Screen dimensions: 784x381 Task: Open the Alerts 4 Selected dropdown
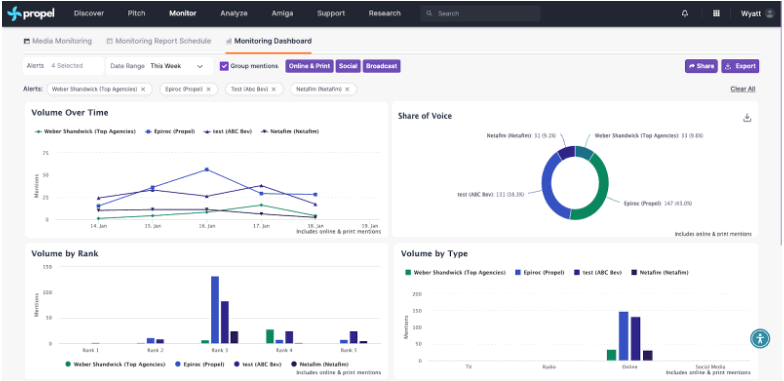coord(64,66)
